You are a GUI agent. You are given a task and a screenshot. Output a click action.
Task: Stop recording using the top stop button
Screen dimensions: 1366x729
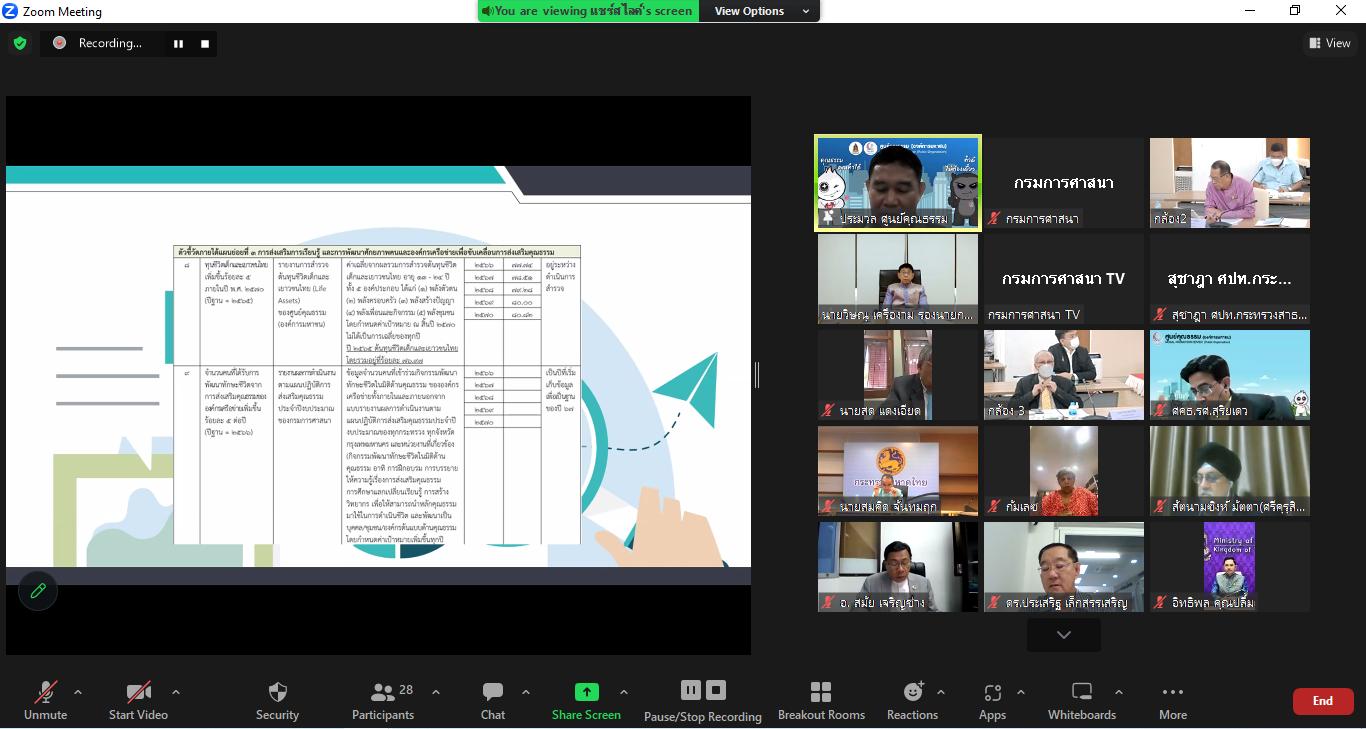(205, 43)
